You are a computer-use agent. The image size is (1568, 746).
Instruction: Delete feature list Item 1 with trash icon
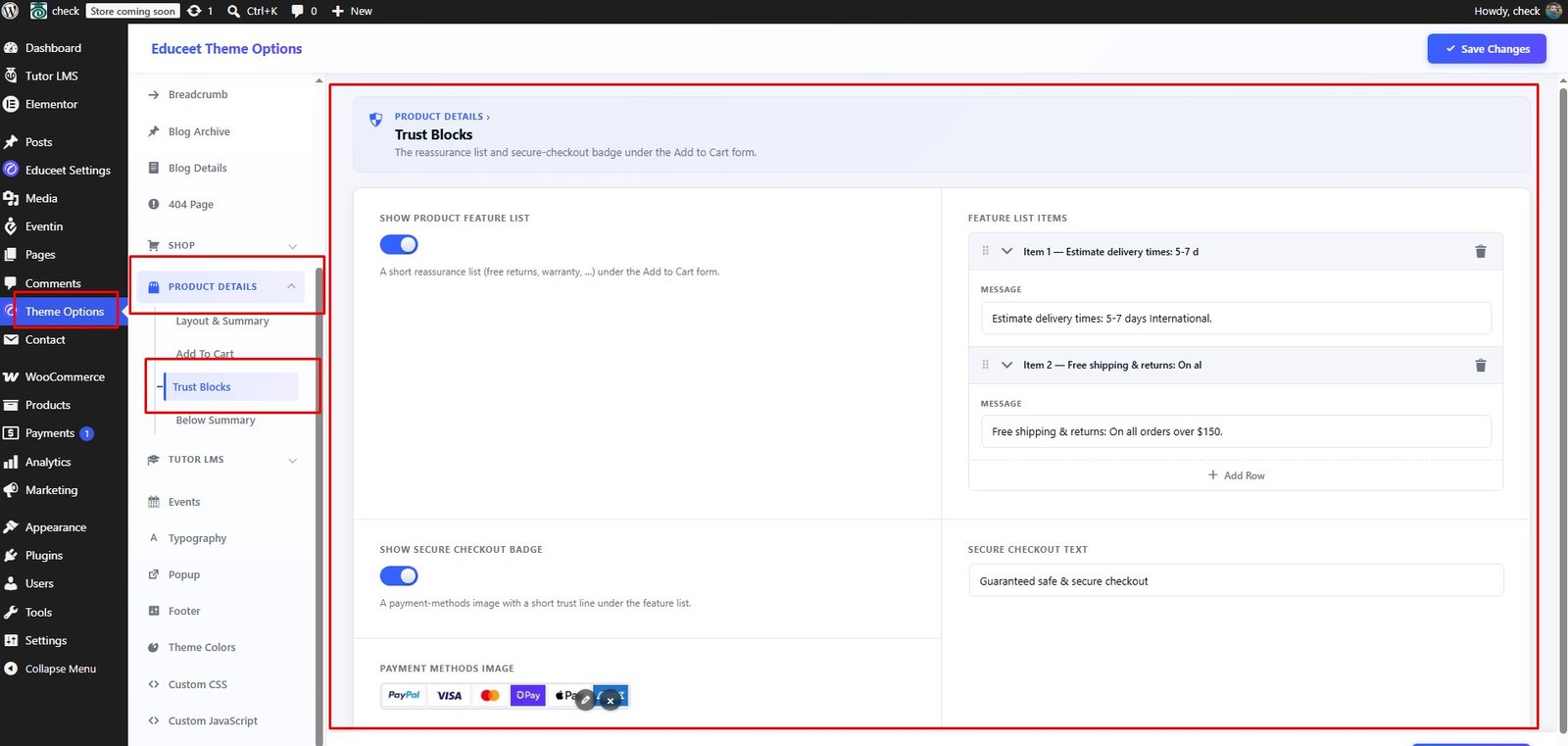(1481, 252)
